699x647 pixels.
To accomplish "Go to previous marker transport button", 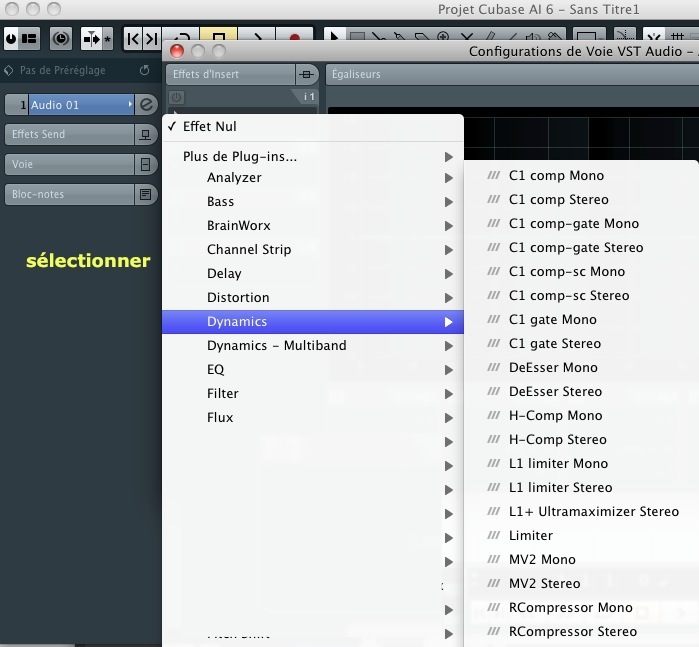I will coord(132,39).
